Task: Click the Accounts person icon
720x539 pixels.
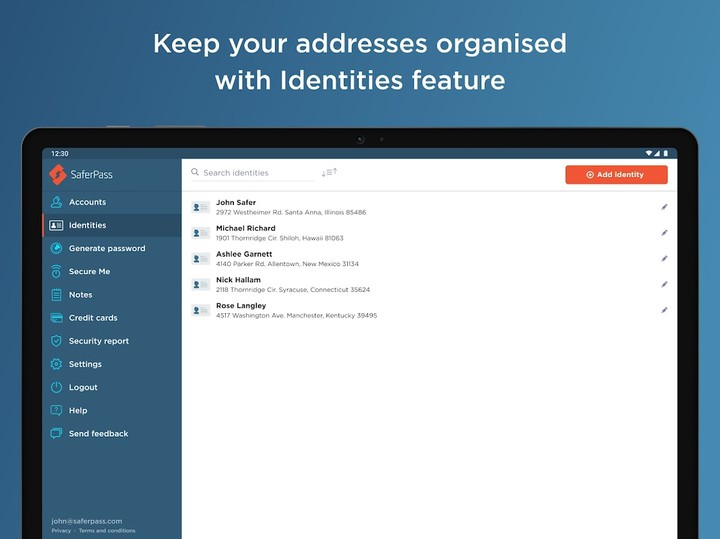Action: pos(56,202)
